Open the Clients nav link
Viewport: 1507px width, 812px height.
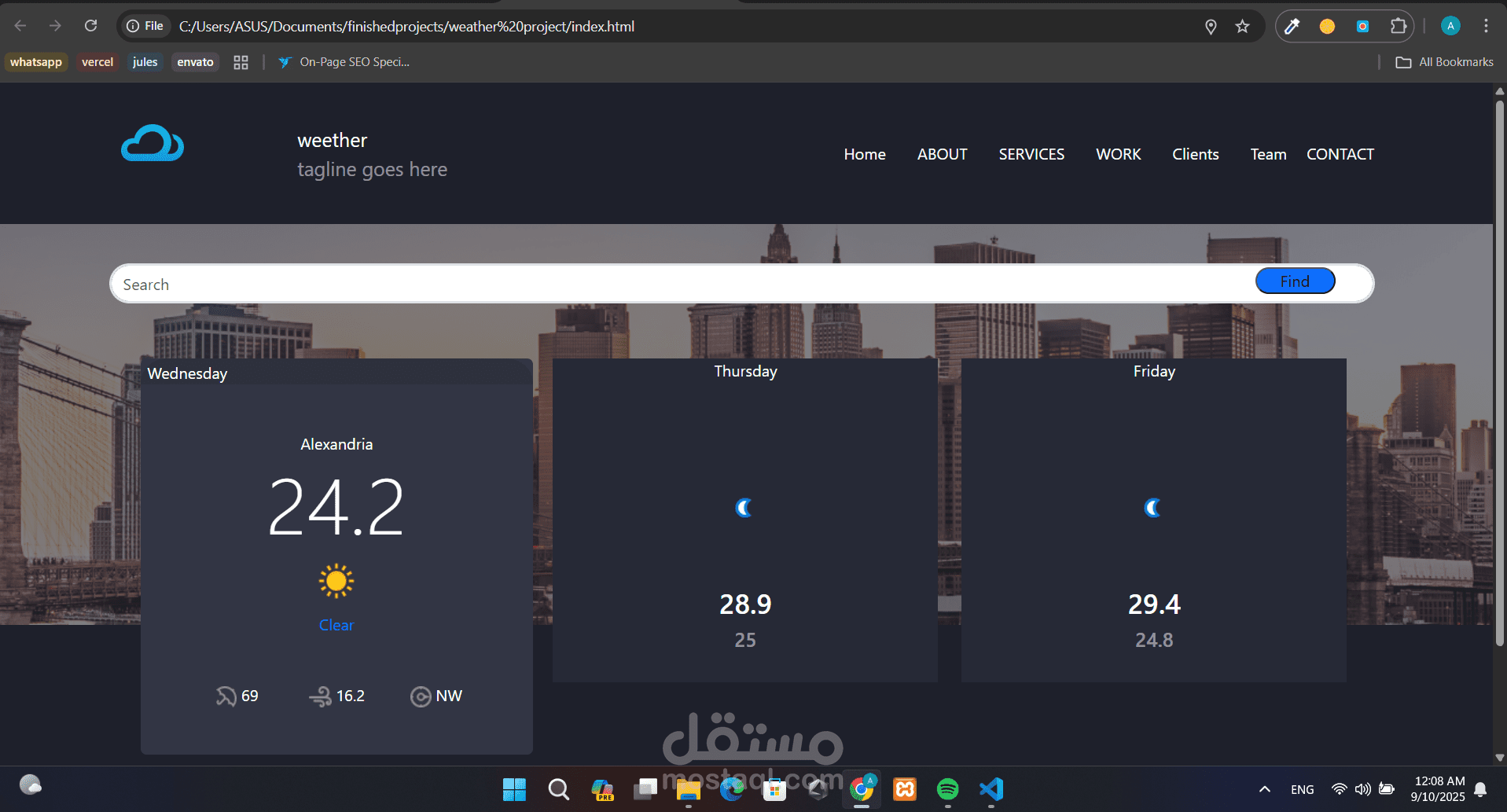coord(1195,154)
